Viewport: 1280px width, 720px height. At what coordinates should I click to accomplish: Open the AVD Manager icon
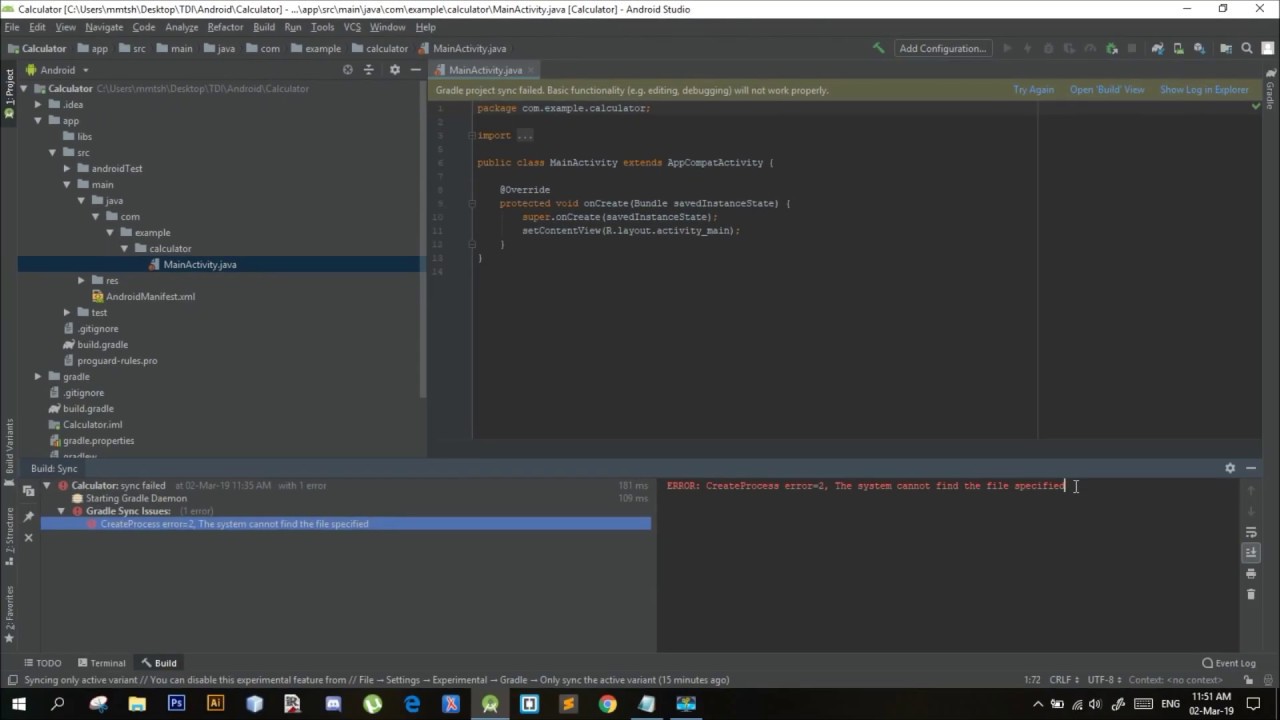click(1178, 48)
